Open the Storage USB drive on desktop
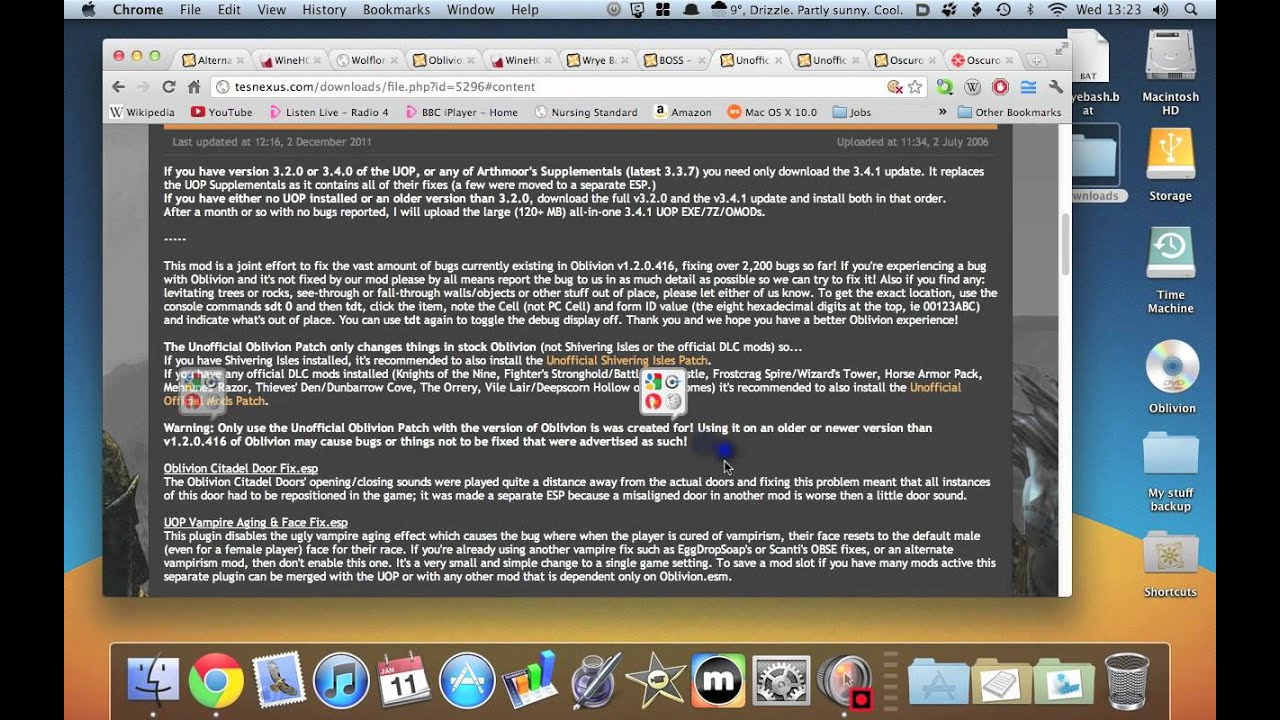The image size is (1280, 720). [1171, 165]
